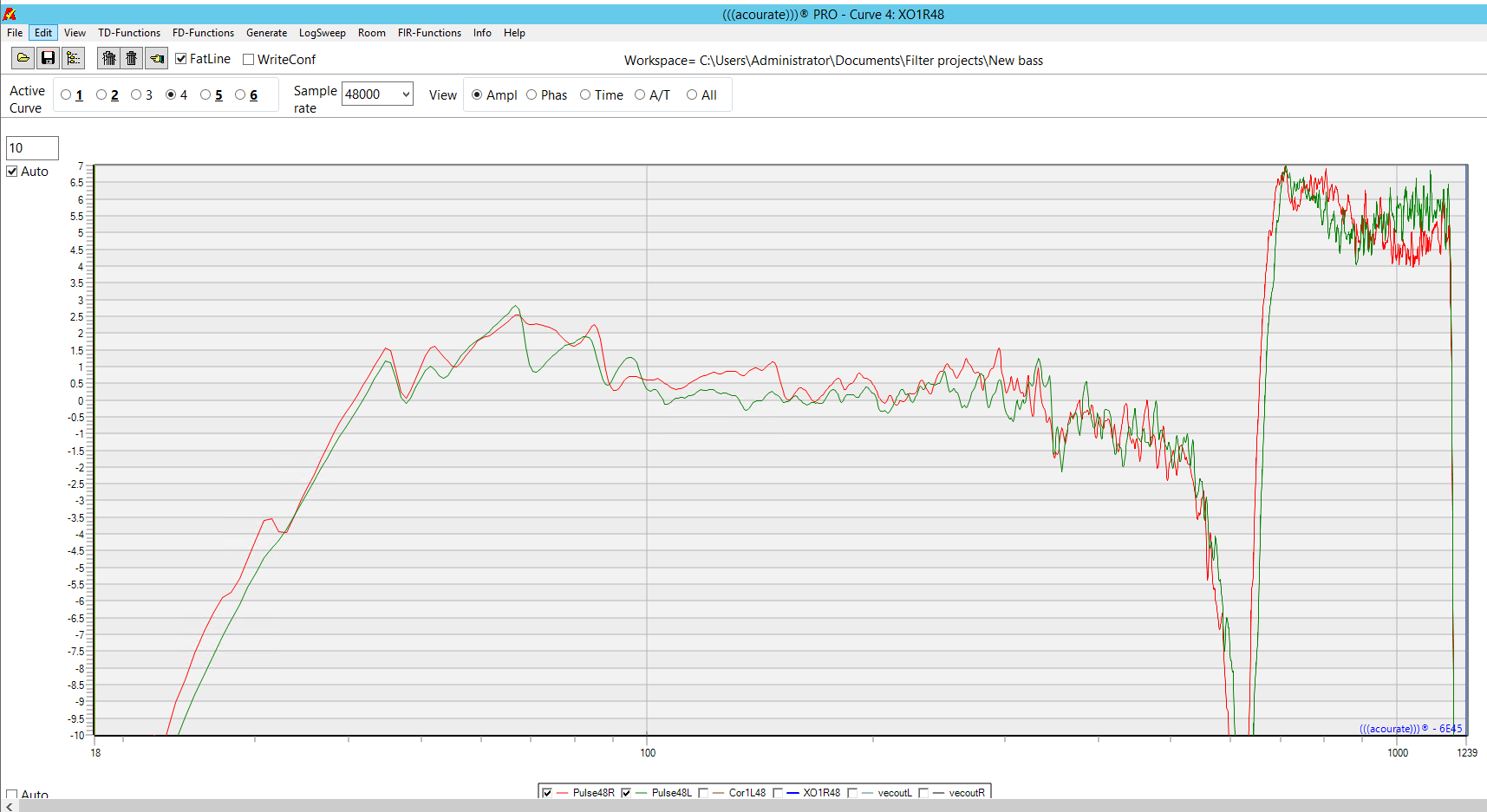Open the Sample rate 48000 dropdown

377,94
